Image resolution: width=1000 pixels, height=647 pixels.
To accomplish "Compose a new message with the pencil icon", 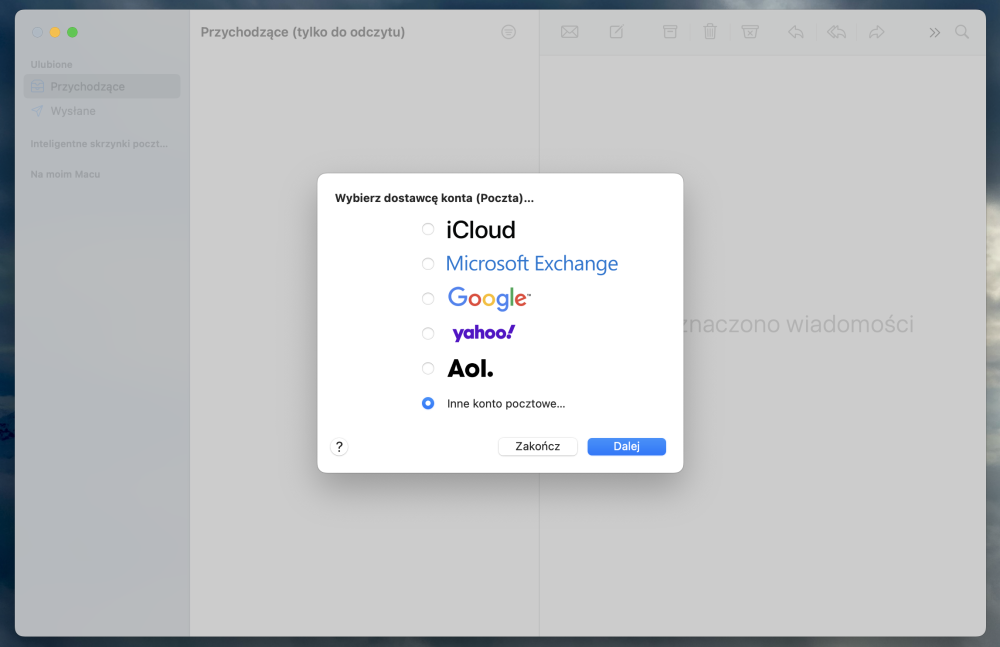I will coord(616,32).
